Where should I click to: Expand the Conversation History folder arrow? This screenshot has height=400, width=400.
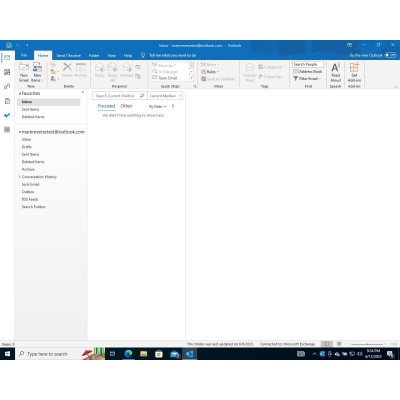coord(20,177)
